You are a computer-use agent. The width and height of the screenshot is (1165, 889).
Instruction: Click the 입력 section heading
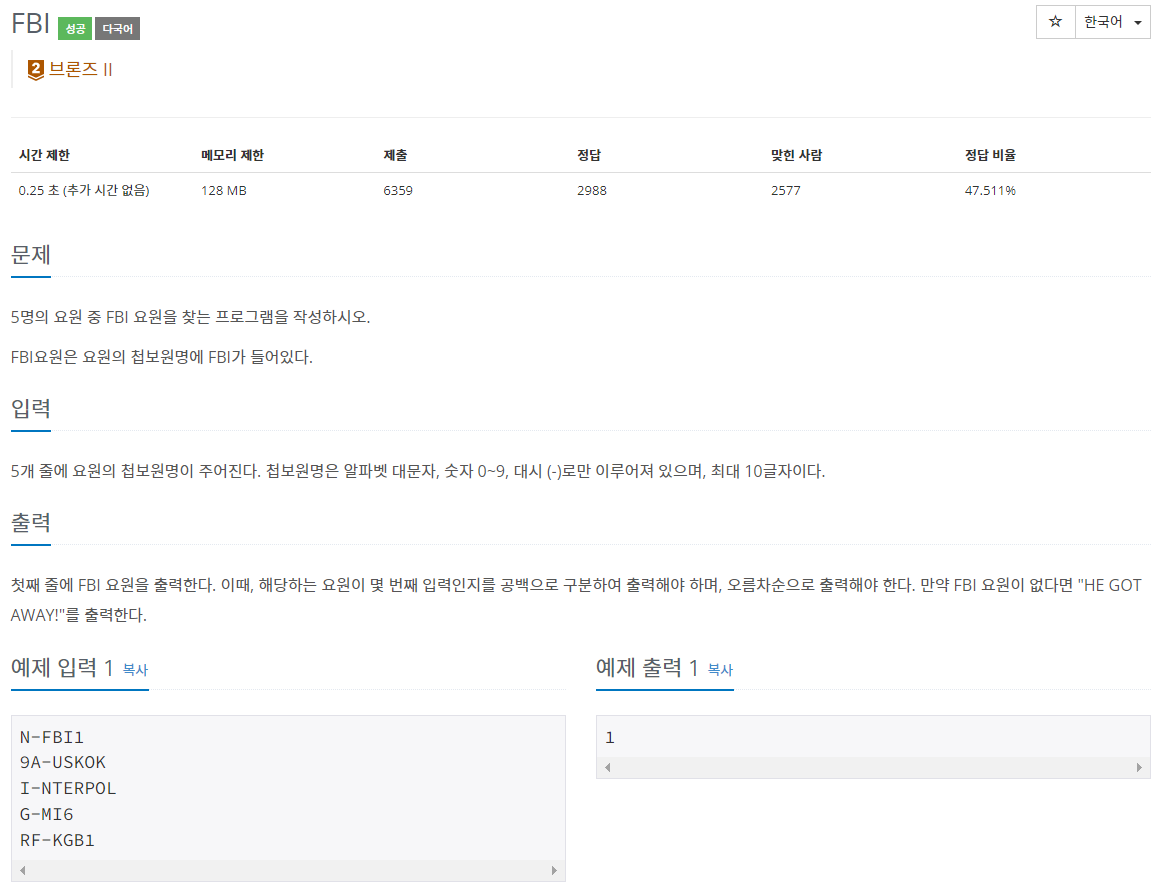click(x=30, y=408)
